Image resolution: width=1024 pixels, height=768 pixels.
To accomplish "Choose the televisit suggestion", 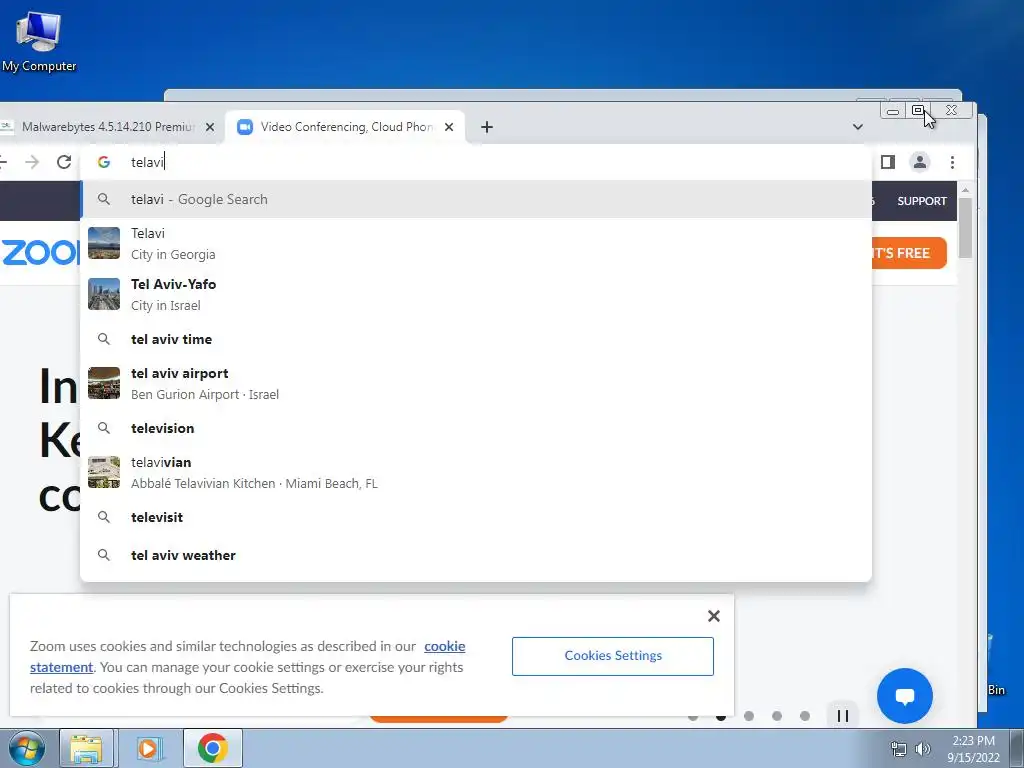I will [475, 517].
